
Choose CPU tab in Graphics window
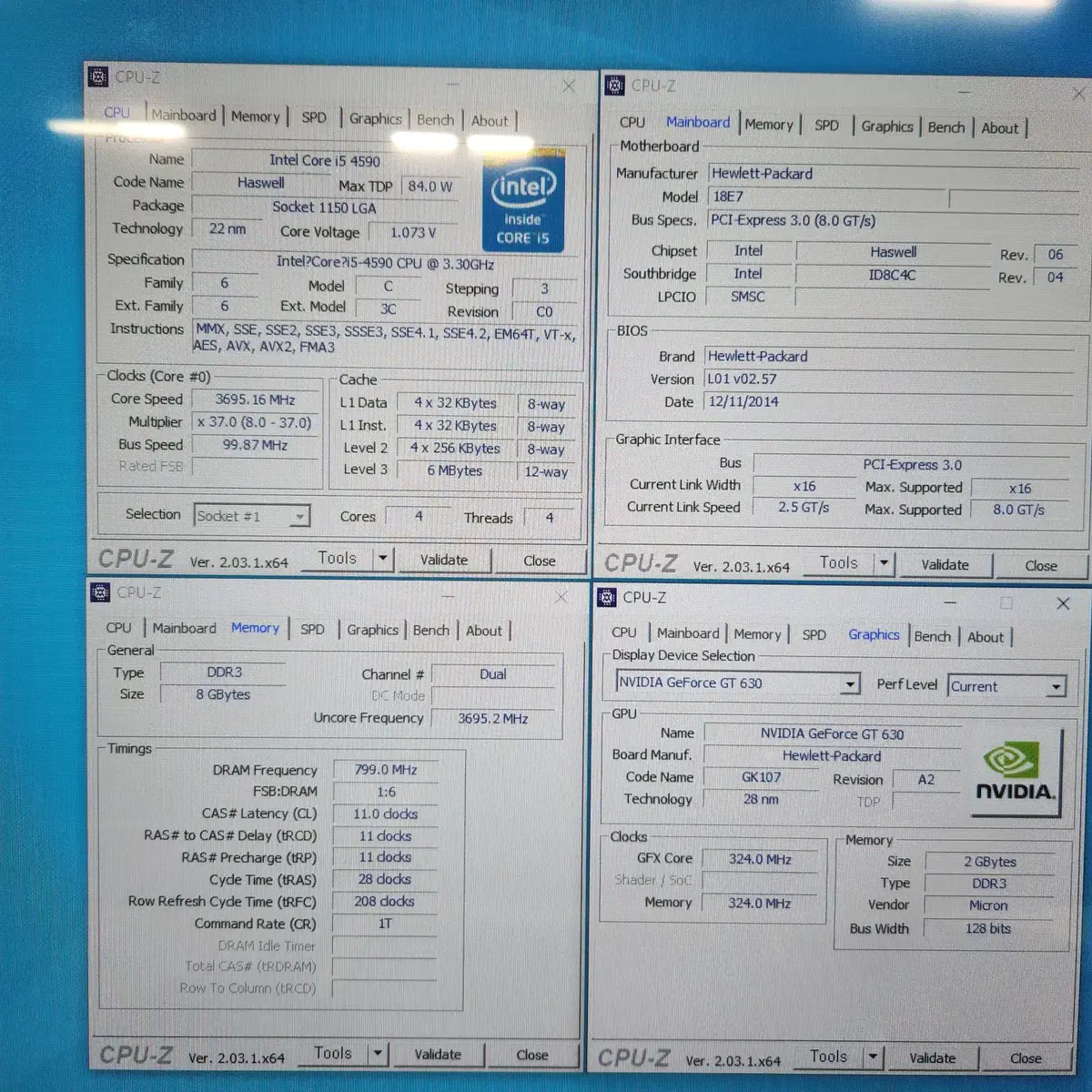[624, 632]
